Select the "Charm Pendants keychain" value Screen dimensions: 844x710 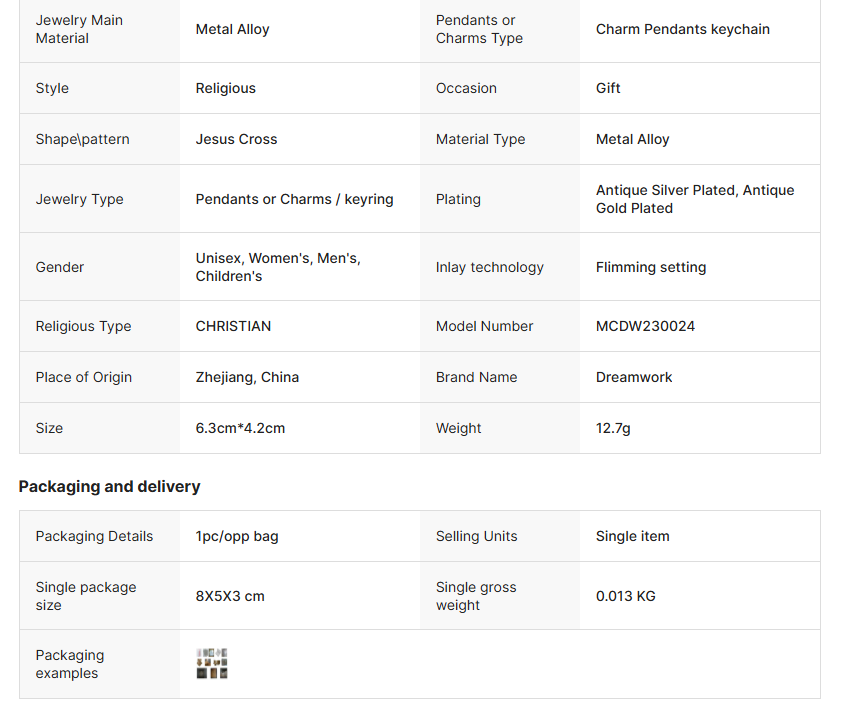(x=683, y=29)
